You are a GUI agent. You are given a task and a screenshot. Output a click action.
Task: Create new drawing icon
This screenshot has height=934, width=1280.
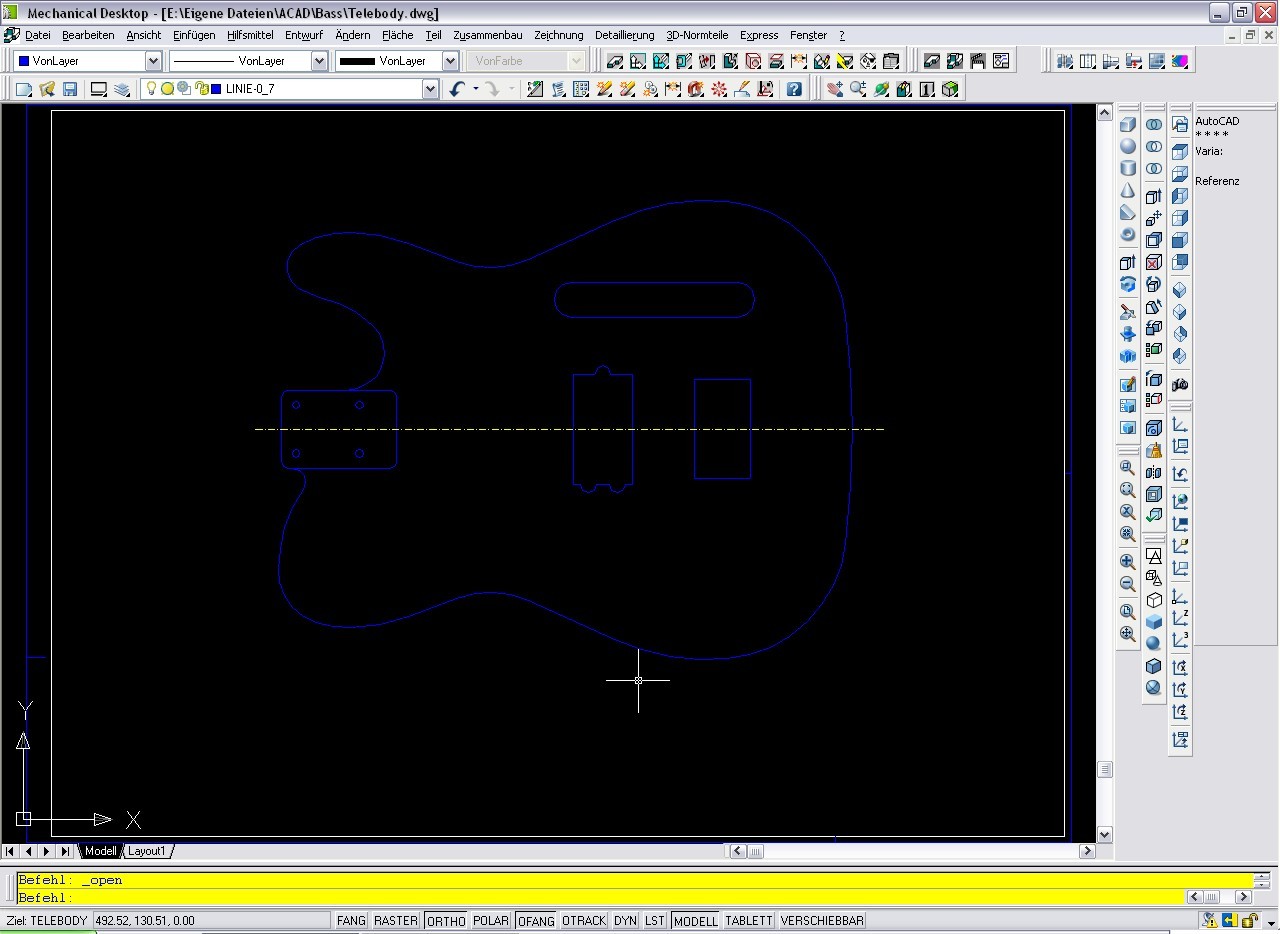pyautogui.click(x=24, y=89)
